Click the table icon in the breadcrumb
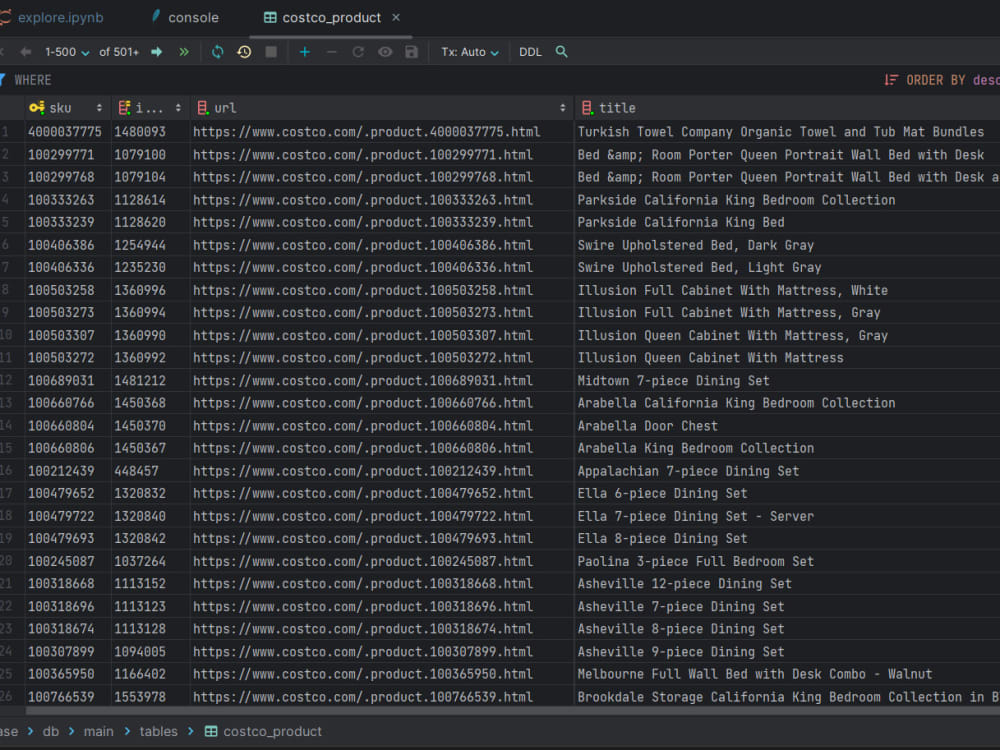The height and width of the screenshot is (750, 1000). pos(210,732)
